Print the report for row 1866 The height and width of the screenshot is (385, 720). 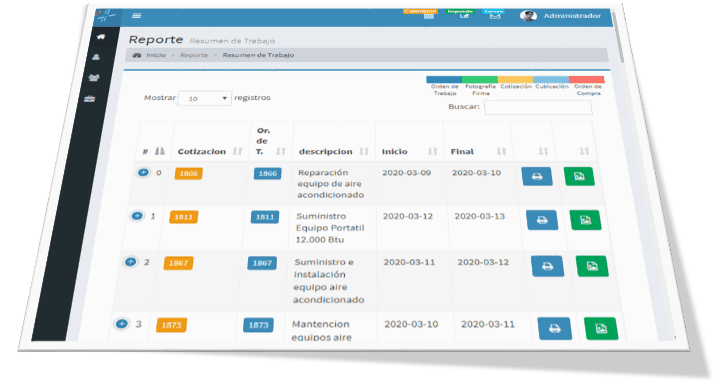[x=537, y=176]
